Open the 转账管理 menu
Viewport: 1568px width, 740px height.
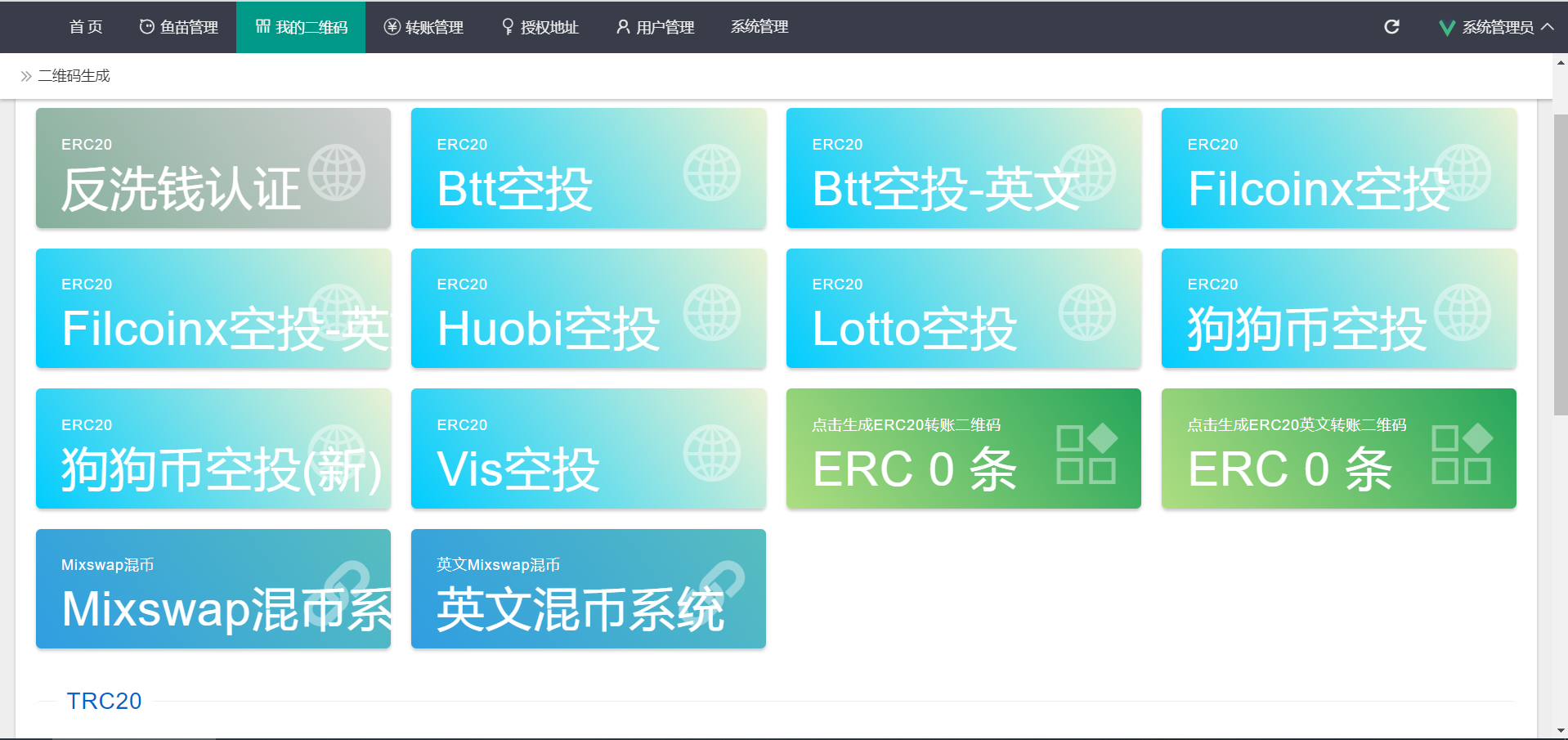point(423,27)
